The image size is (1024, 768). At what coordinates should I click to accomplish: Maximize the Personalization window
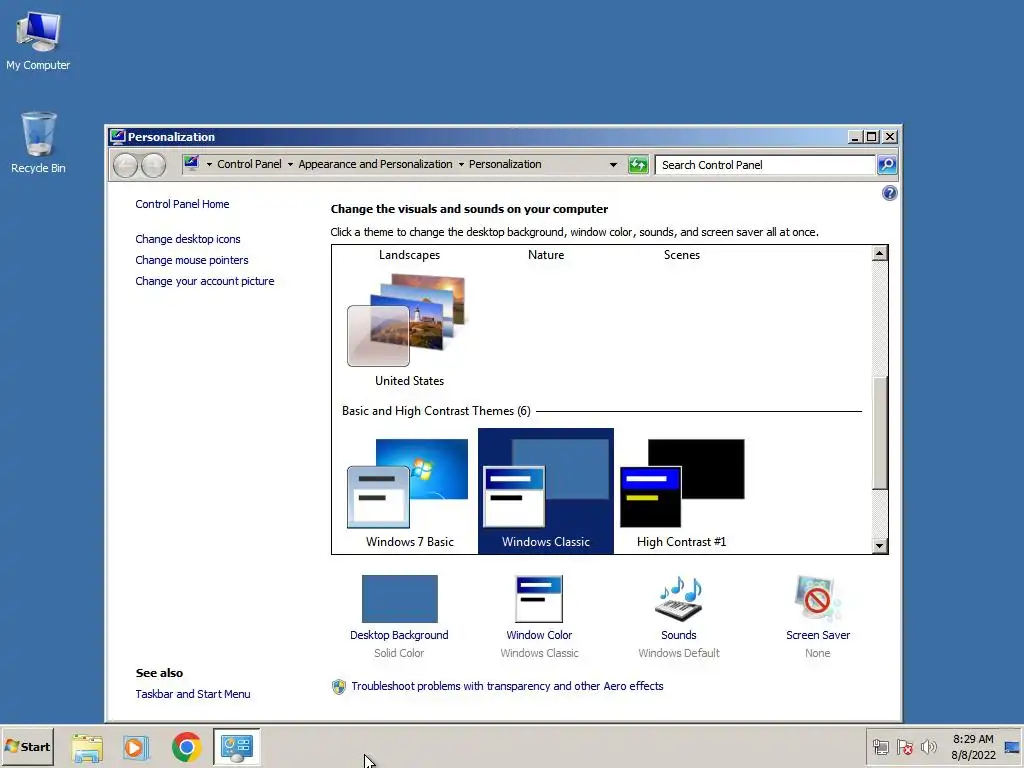click(x=872, y=136)
